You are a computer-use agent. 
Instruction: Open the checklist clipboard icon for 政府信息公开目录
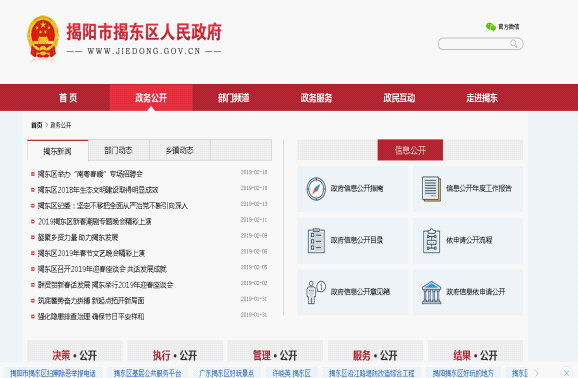316,240
